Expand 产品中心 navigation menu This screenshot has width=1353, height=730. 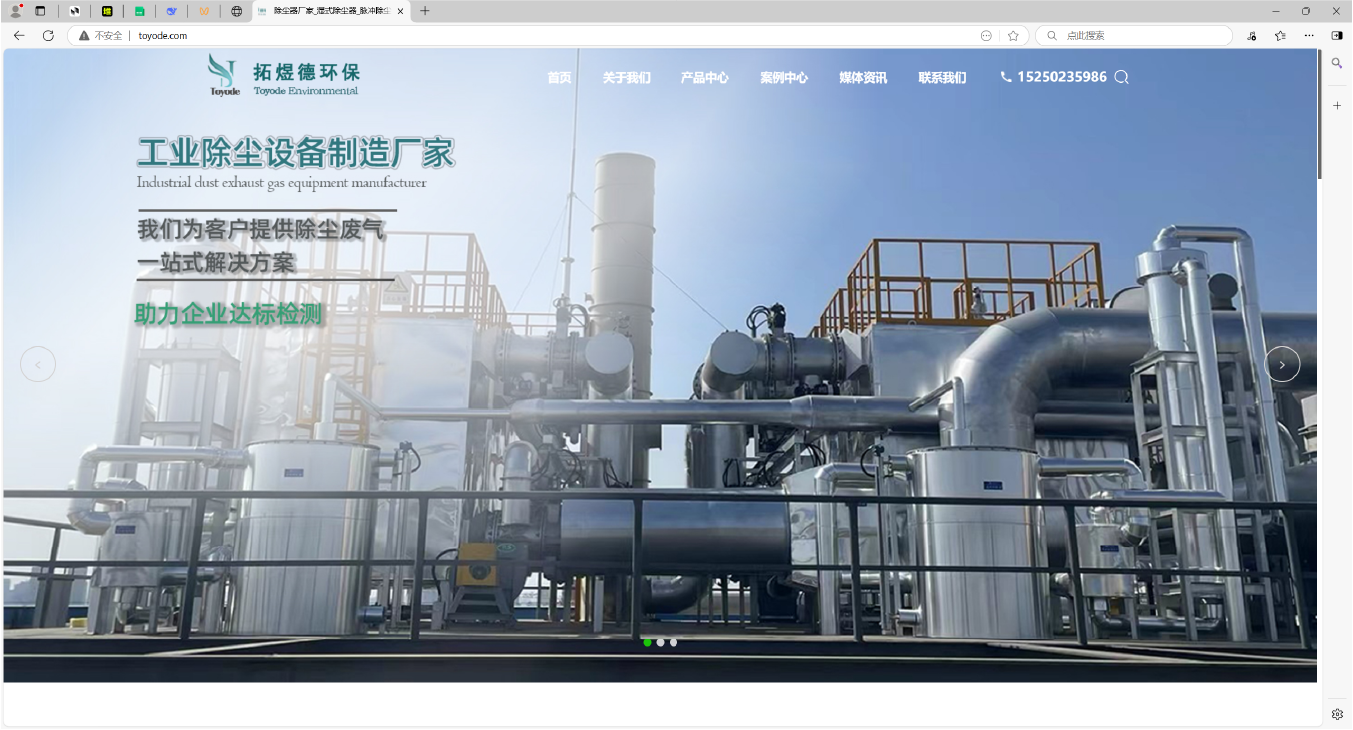click(705, 77)
